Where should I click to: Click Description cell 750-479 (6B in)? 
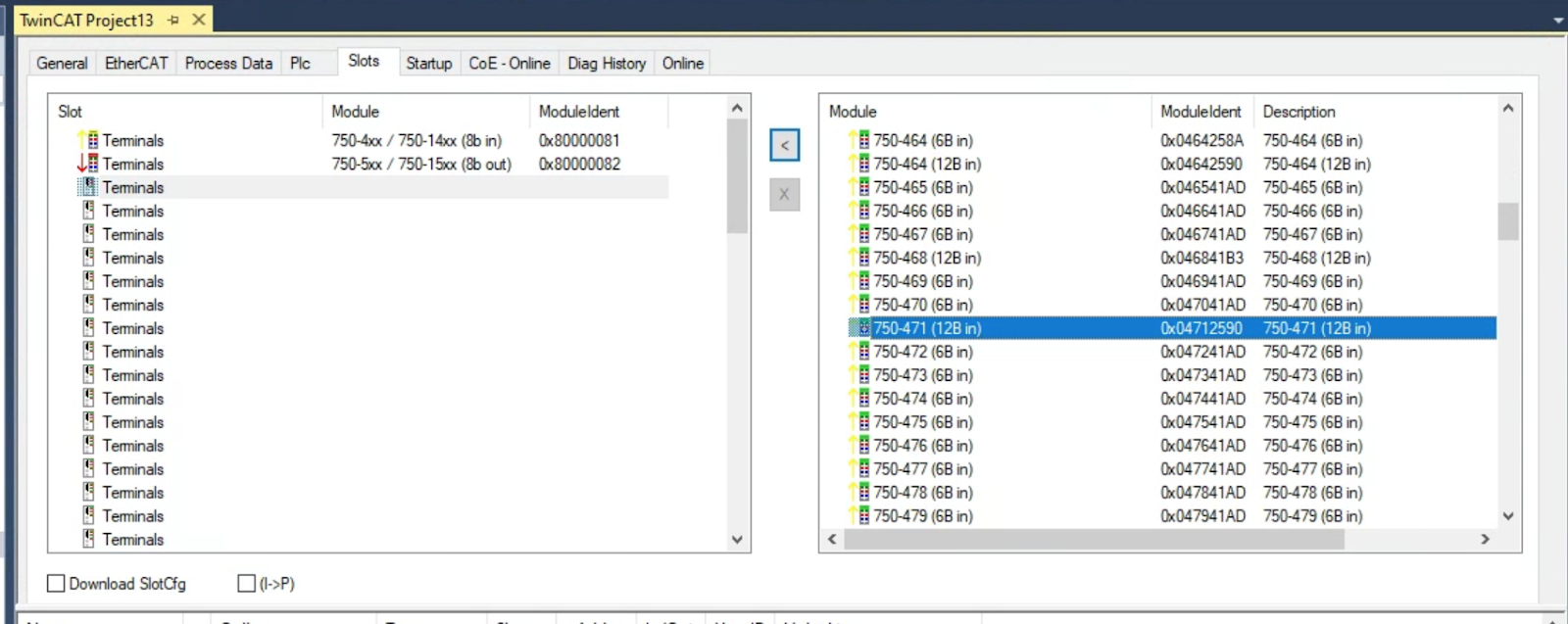pyautogui.click(x=1312, y=516)
